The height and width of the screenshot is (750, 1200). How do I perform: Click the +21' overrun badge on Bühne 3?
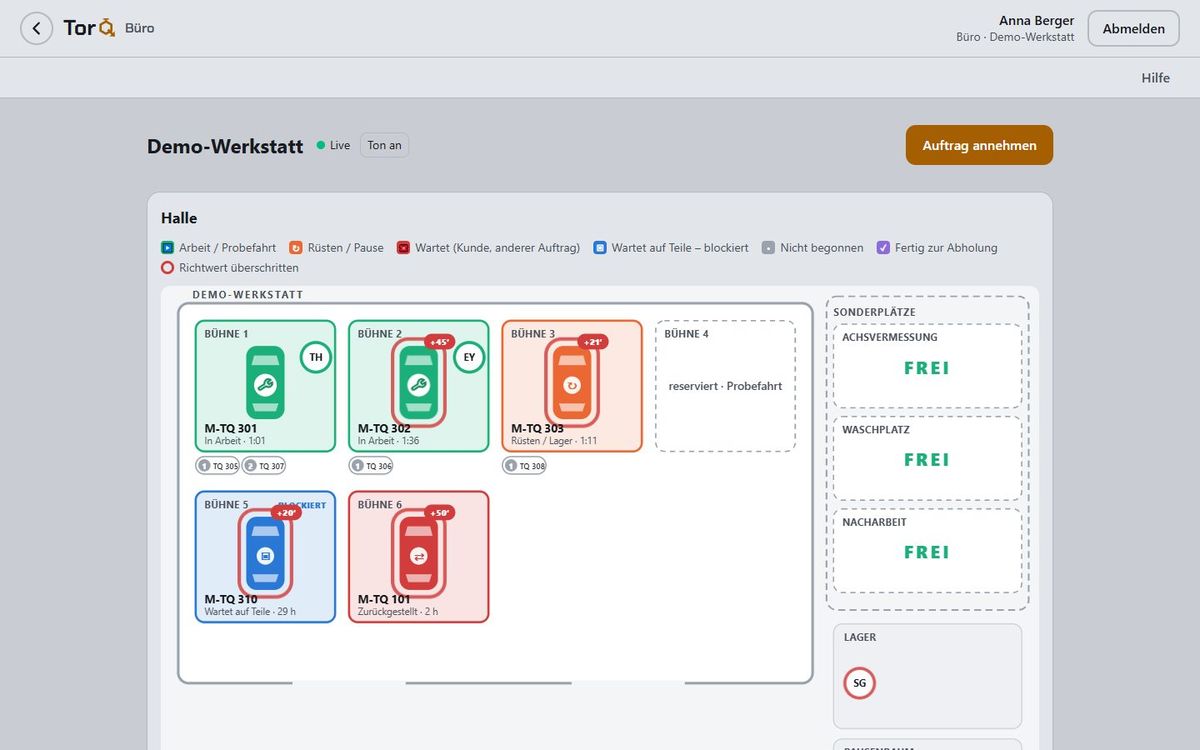593,342
